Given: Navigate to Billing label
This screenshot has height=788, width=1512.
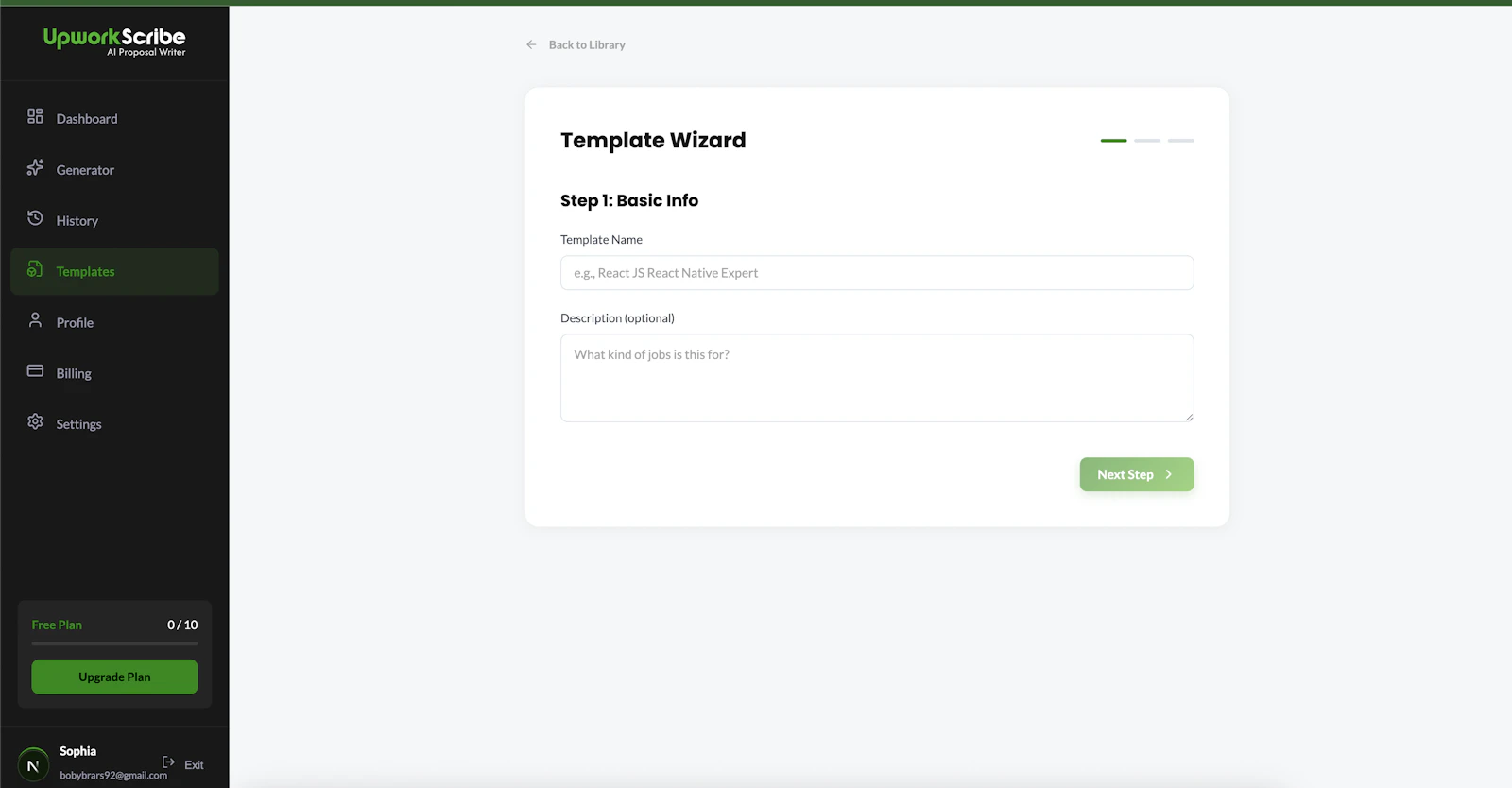Looking at the screenshot, I should coord(74,374).
